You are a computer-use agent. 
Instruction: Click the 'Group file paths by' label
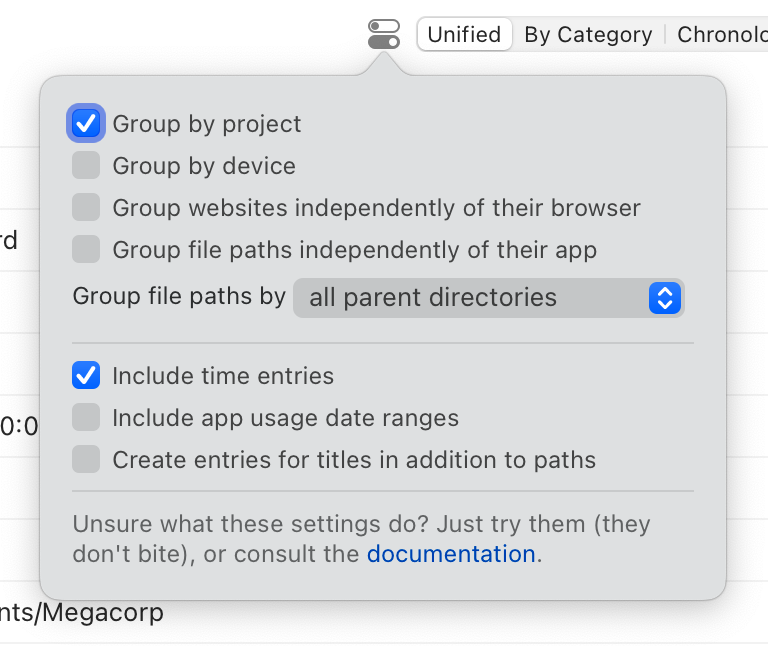[179, 297]
